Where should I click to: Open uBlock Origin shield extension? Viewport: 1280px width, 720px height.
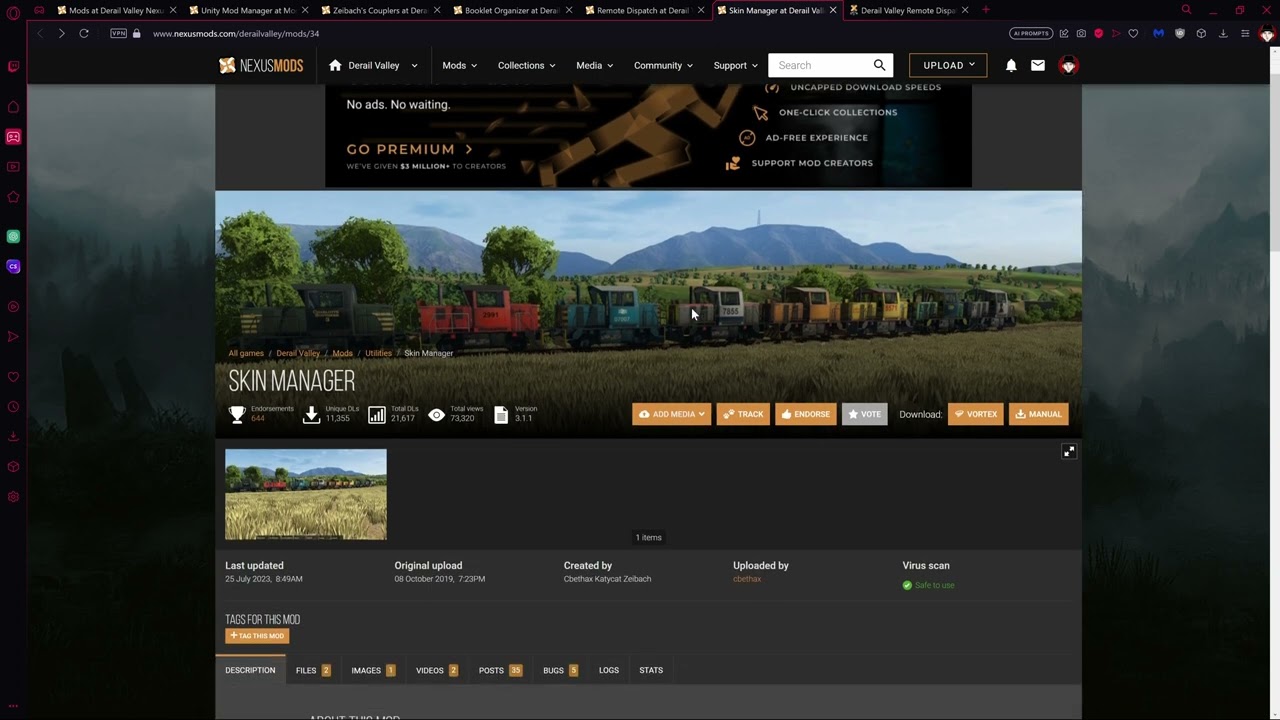point(1180,33)
